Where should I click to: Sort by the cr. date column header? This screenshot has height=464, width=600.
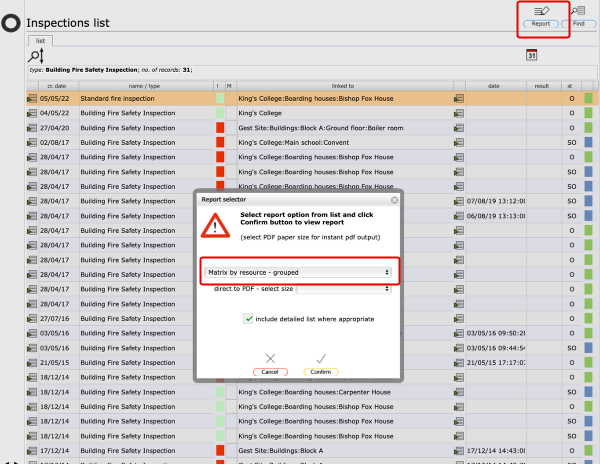click(55, 86)
